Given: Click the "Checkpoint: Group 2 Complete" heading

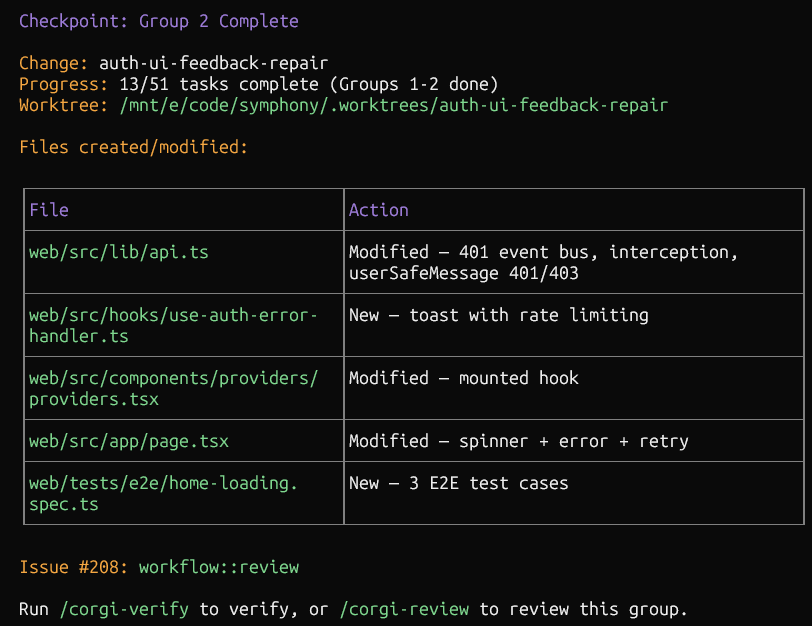Looking at the screenshot, I should pos(158,21).
